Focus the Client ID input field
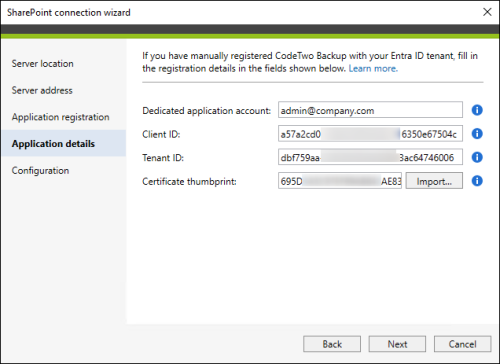 click(370, 134)
